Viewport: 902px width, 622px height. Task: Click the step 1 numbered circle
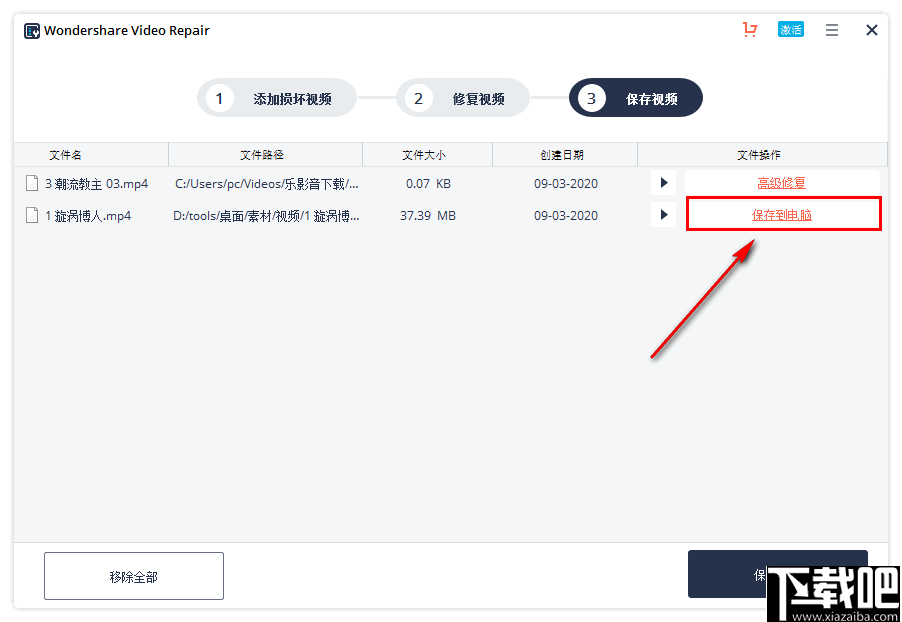point(219,97)
